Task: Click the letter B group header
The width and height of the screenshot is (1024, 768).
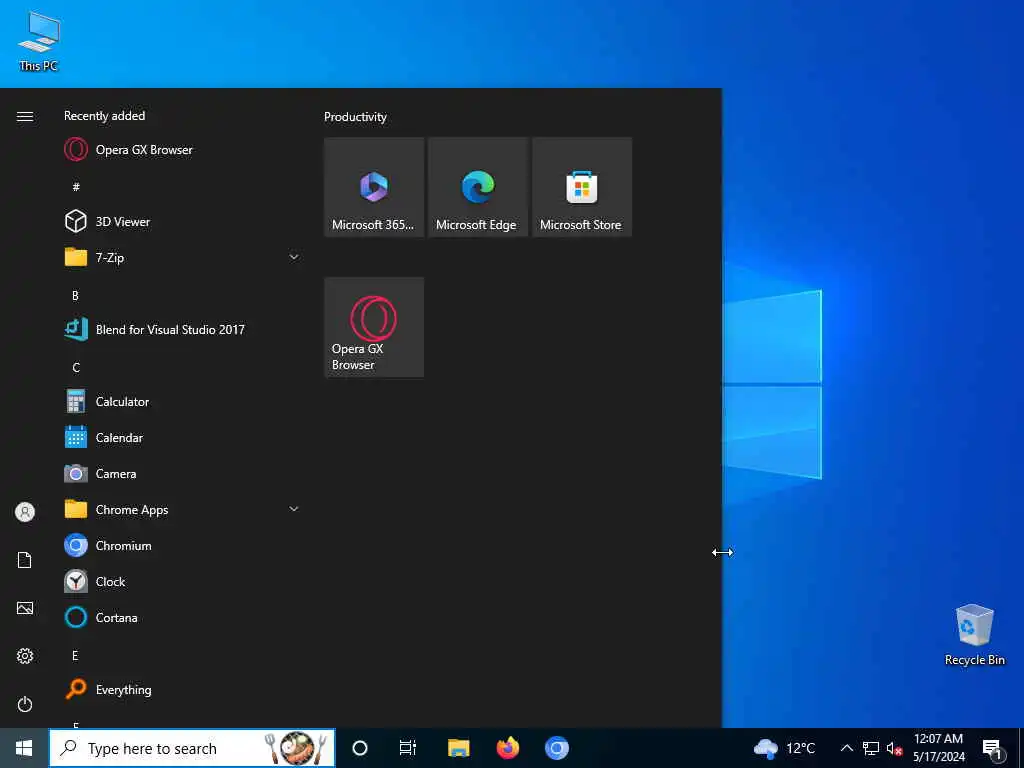Action: point(75,295)
